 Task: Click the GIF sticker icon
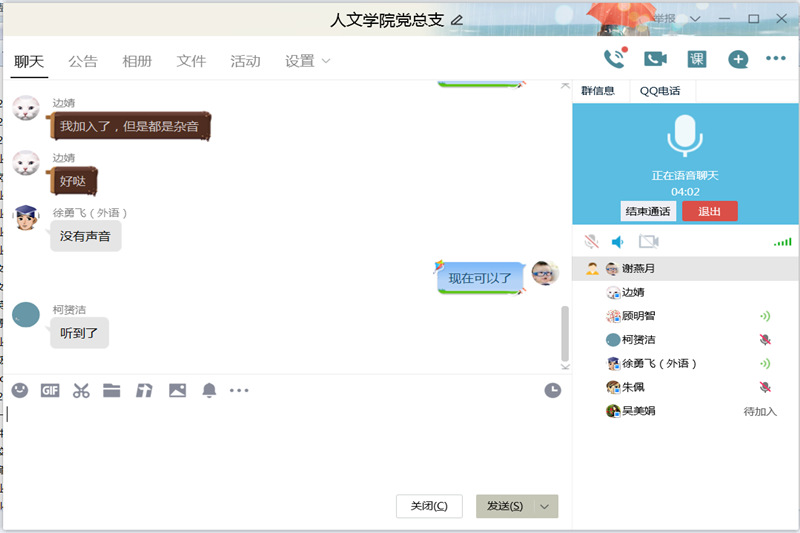(x=50, y=390)
